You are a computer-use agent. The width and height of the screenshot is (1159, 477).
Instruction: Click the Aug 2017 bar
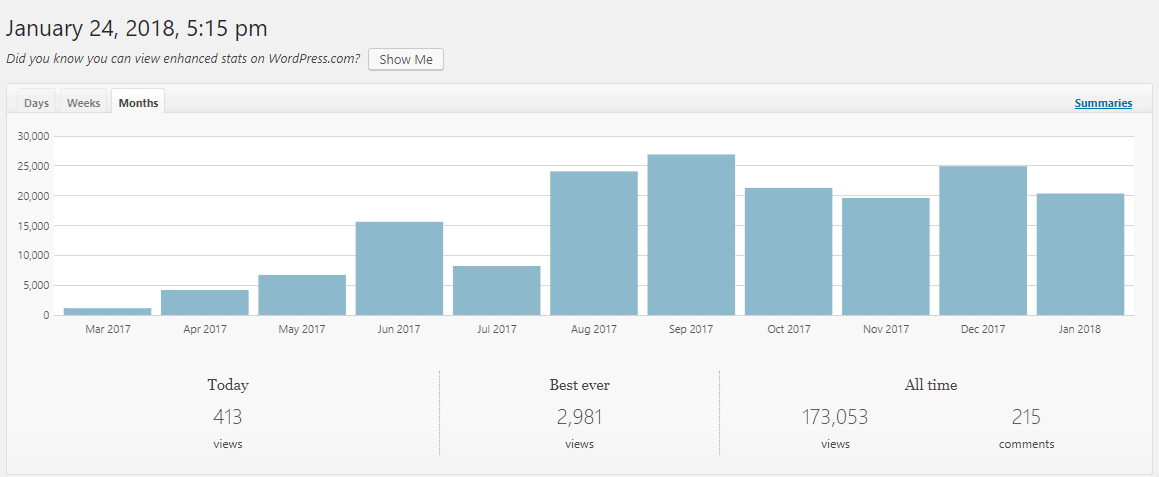(594, 243)
